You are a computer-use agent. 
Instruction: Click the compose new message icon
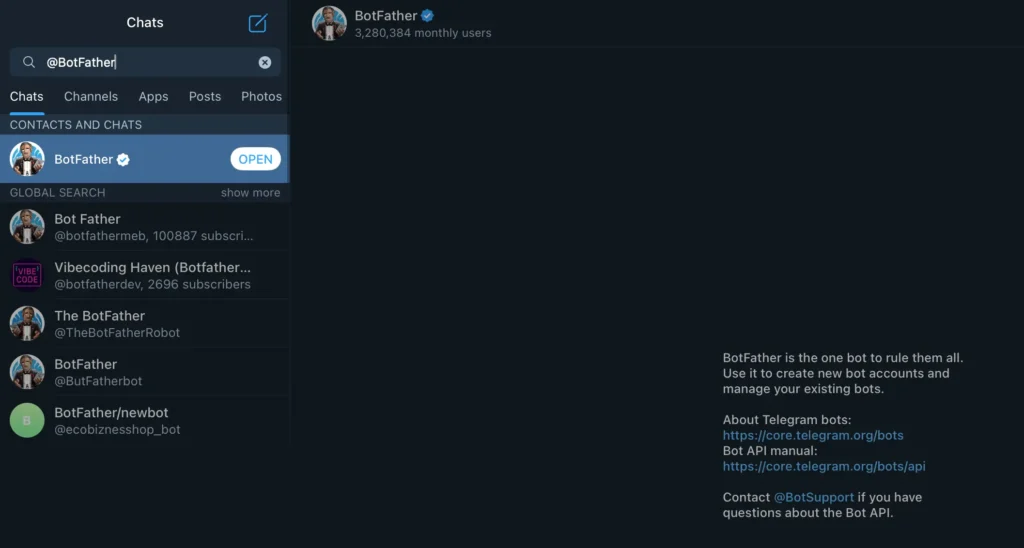tap(258, 23)
